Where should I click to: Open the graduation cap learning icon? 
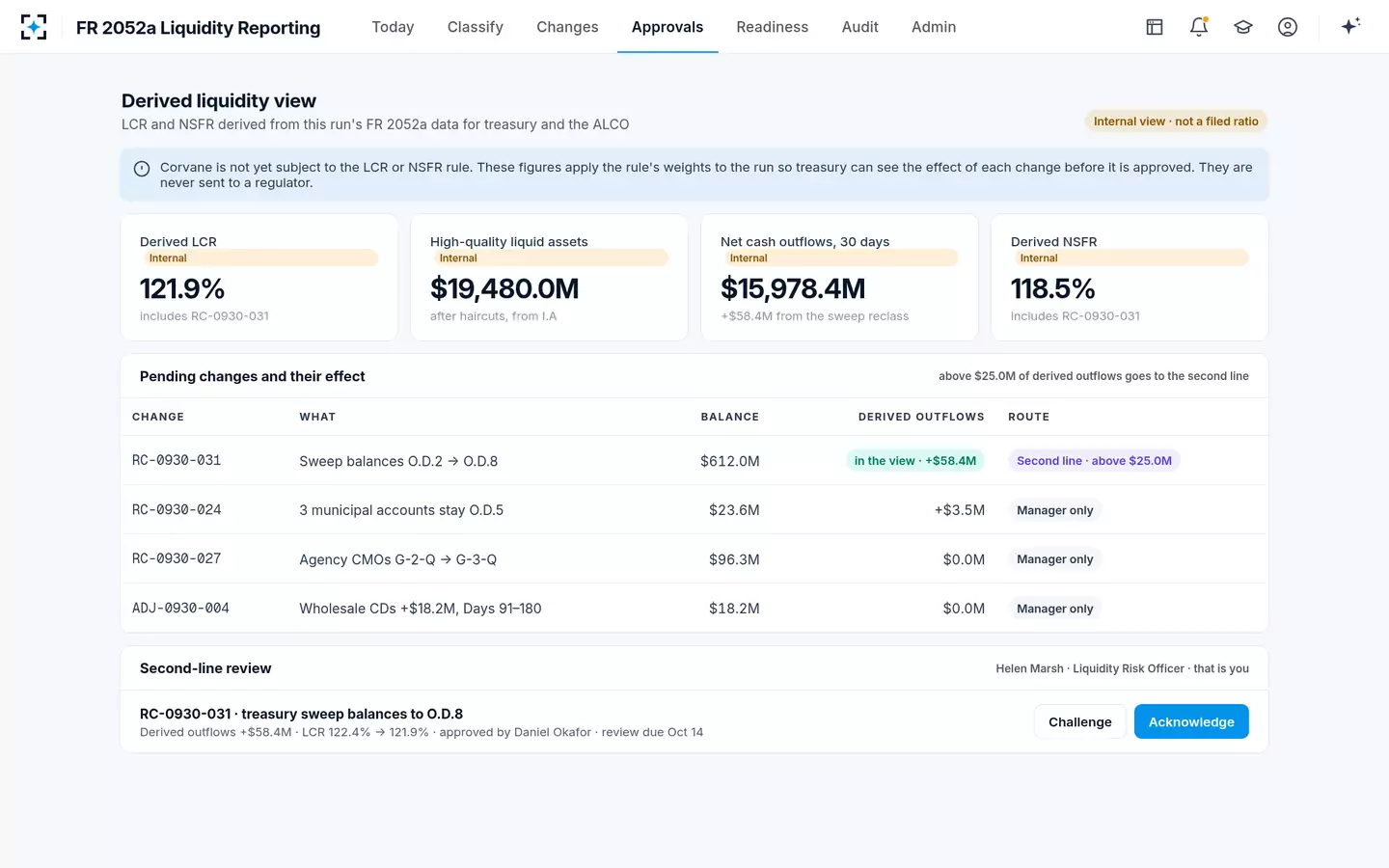coord(1243,27)
